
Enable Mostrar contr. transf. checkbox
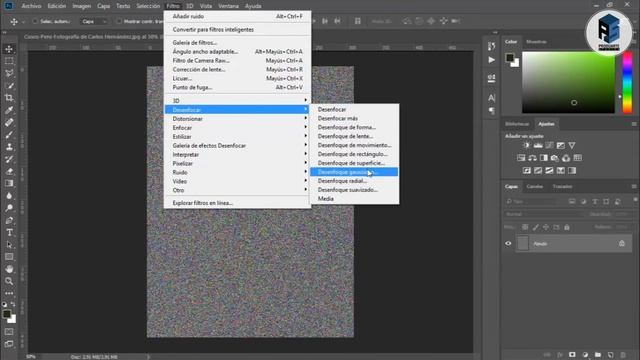[119, 21]
